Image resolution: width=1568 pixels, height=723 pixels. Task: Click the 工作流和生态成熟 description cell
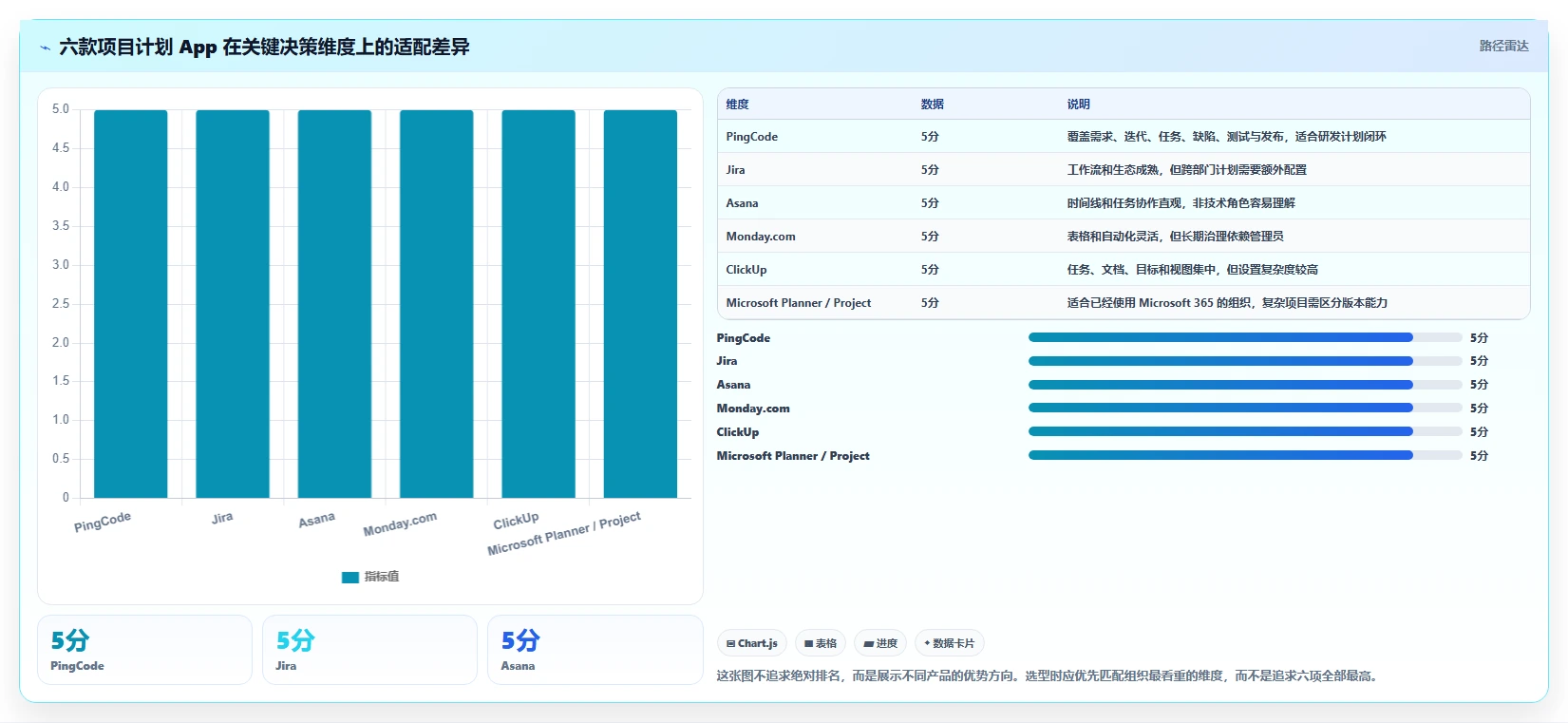click(1187, 170)
